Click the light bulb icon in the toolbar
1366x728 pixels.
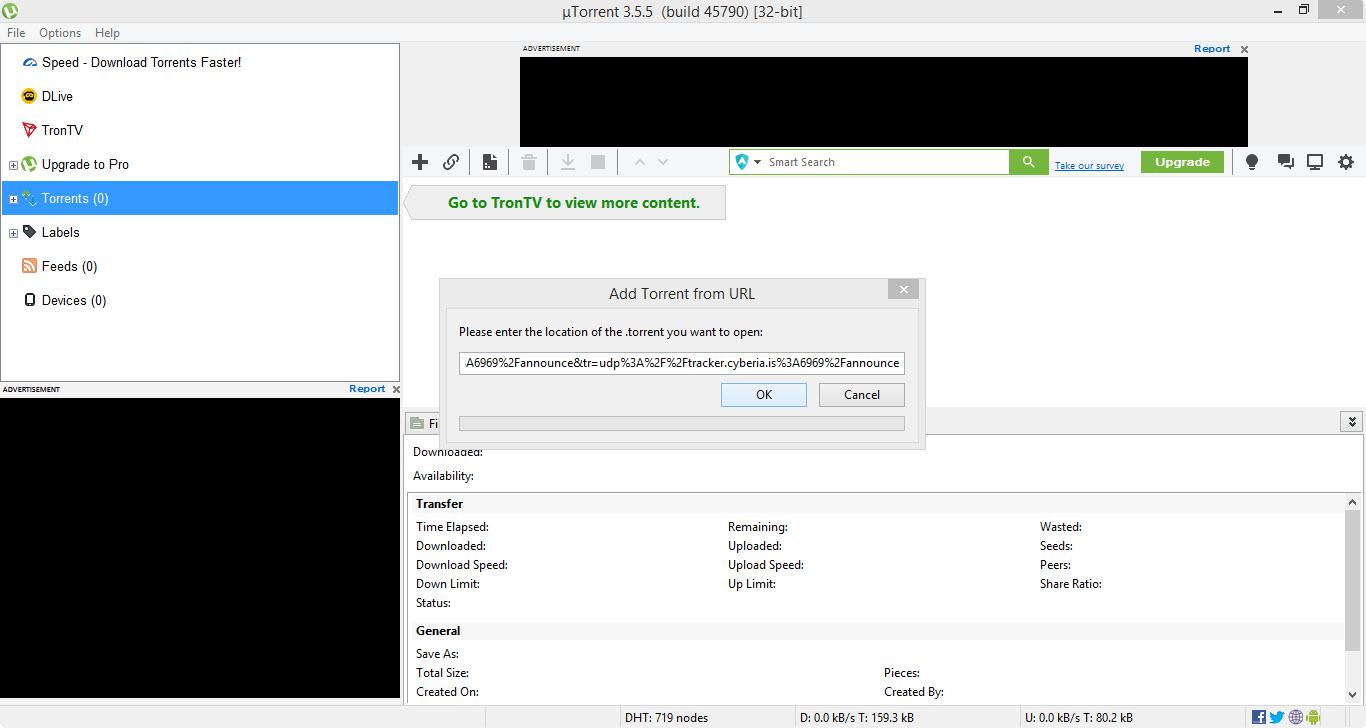pos(1251,162)
